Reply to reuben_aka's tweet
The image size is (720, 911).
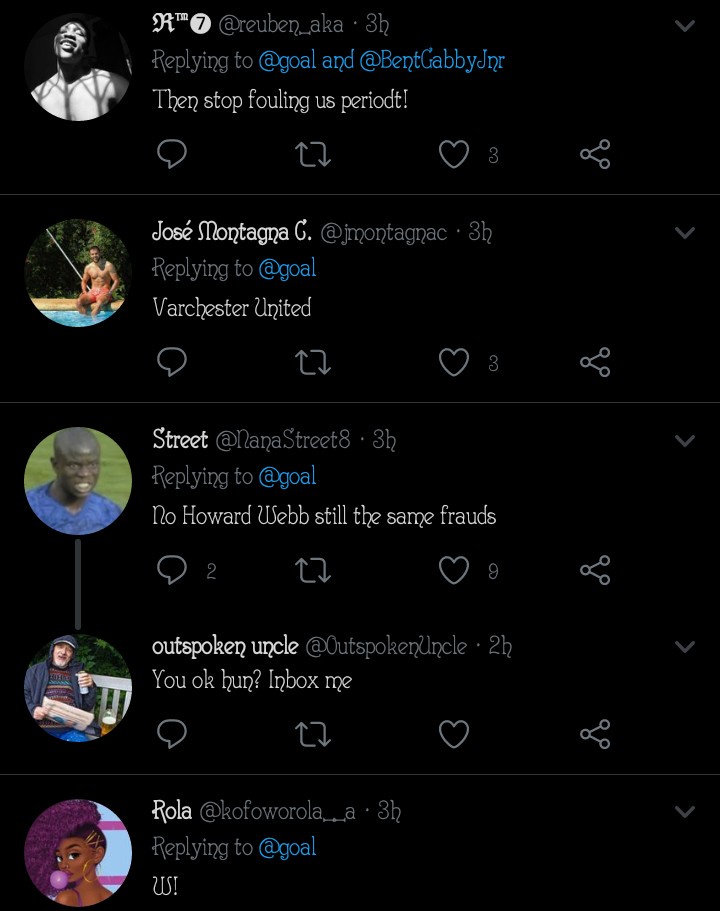tap(172, 154)
